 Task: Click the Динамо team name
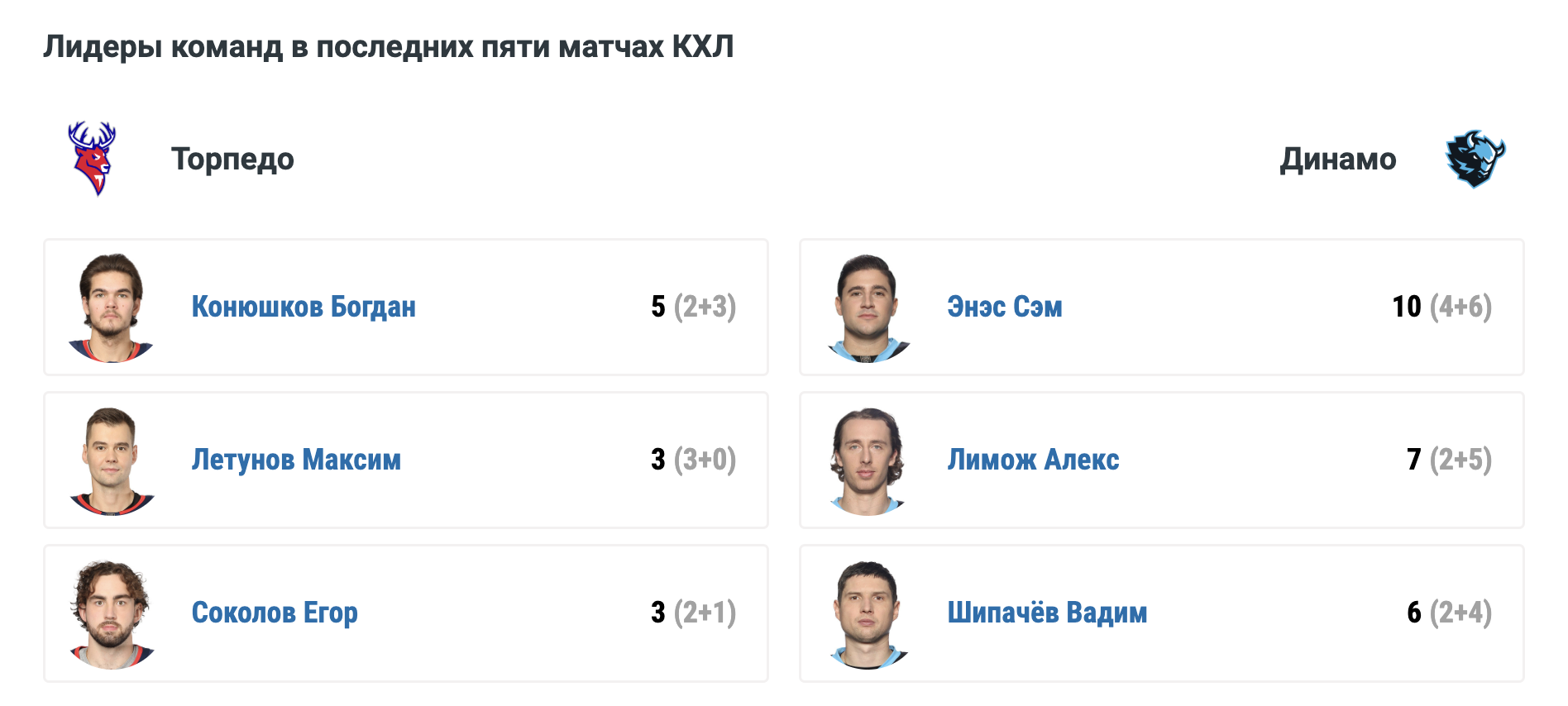1337,159
